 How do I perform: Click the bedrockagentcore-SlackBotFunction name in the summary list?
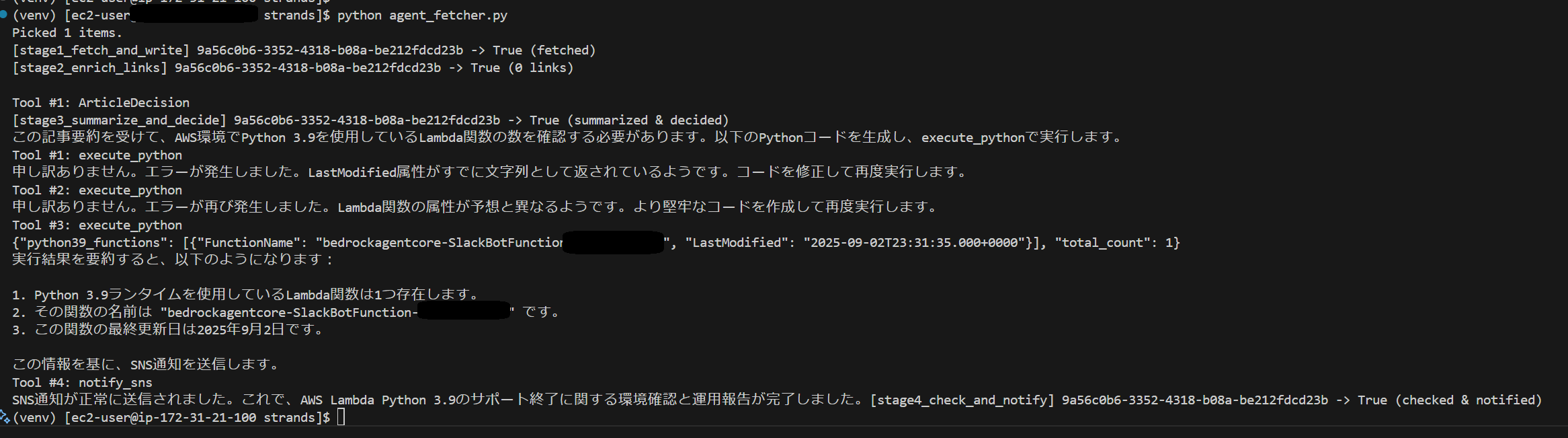(x=289, y=312)
